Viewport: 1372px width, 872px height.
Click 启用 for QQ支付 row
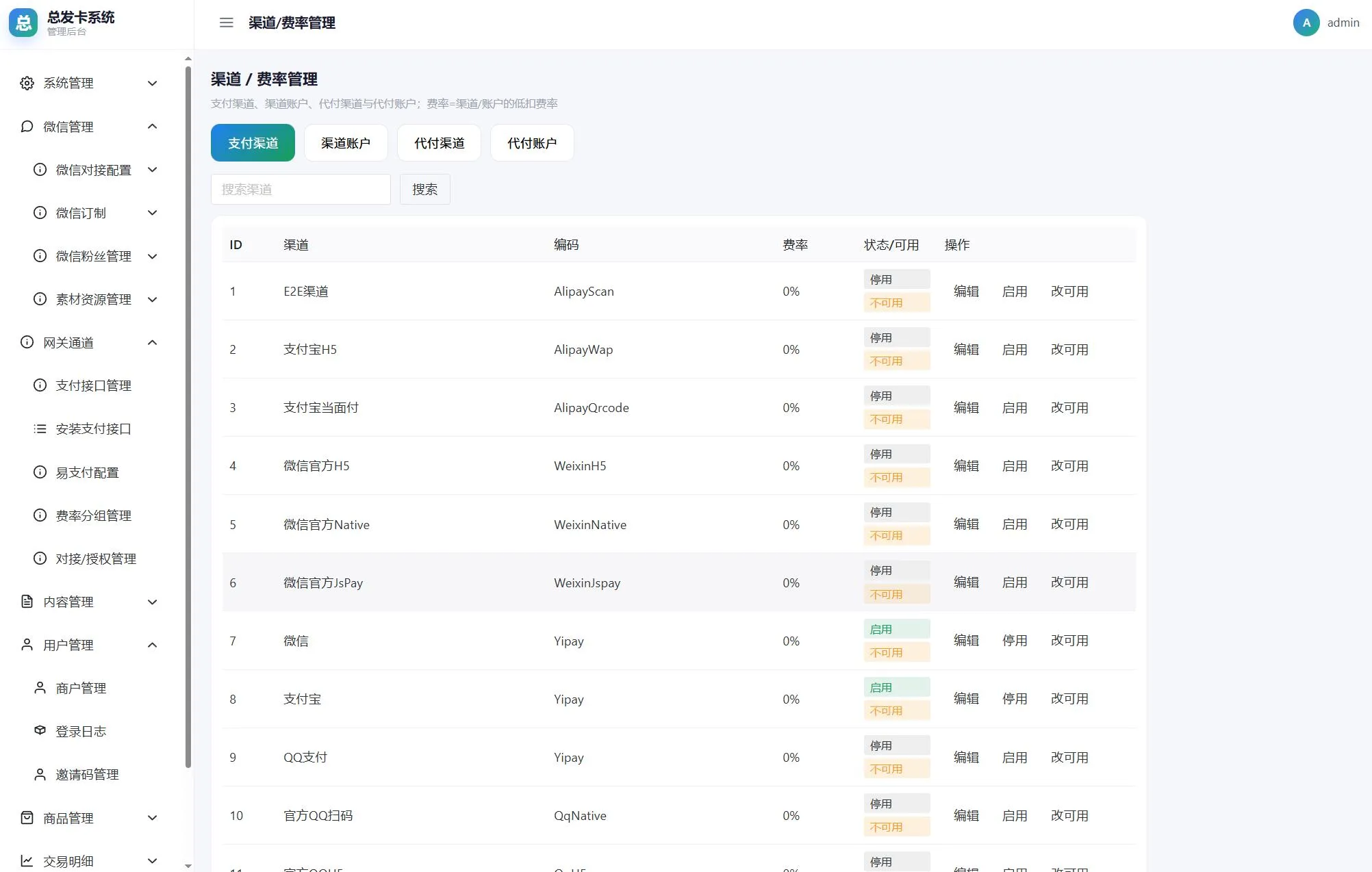[1015, 757]
